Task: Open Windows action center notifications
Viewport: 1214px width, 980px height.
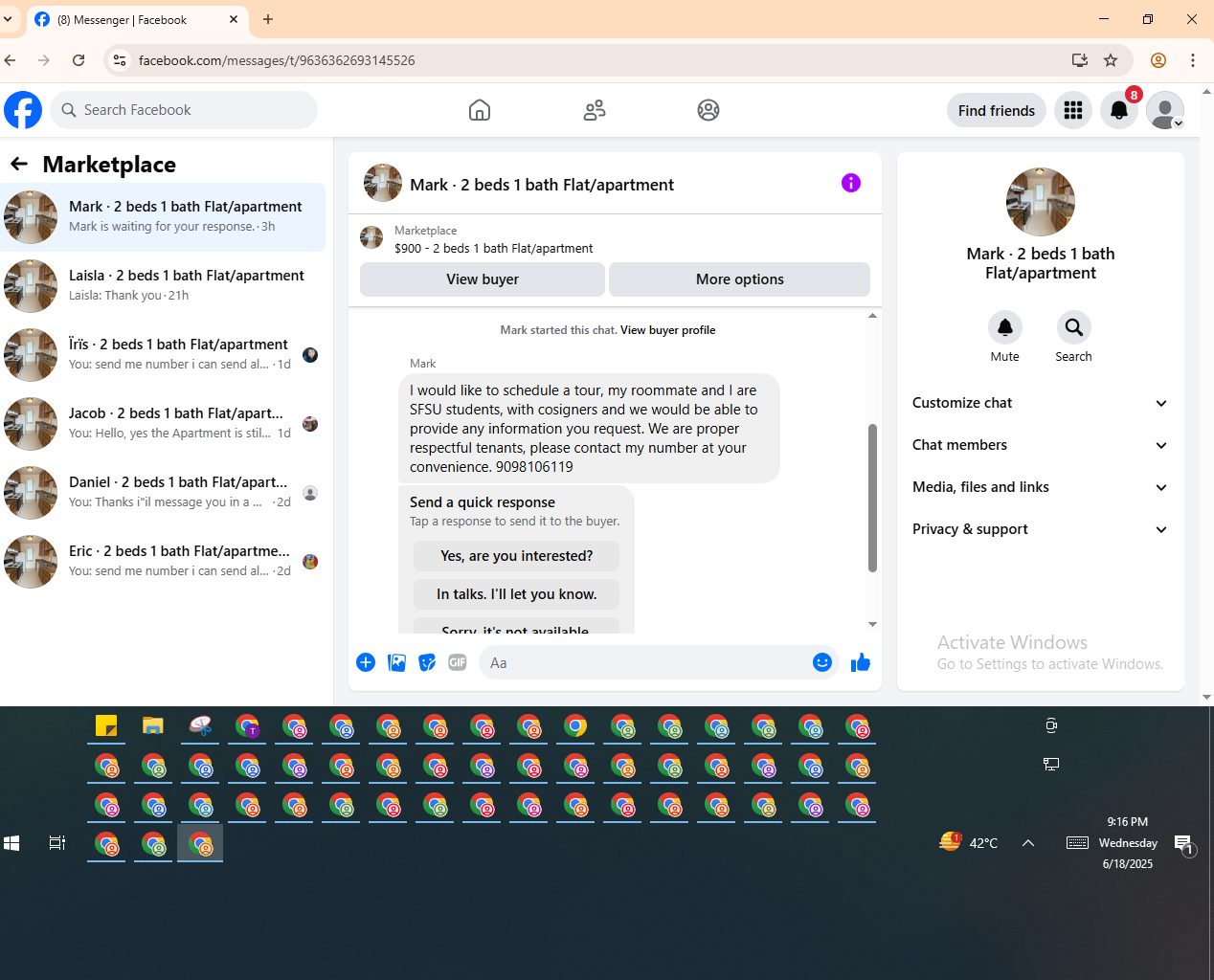Action: coord(1183,843)
